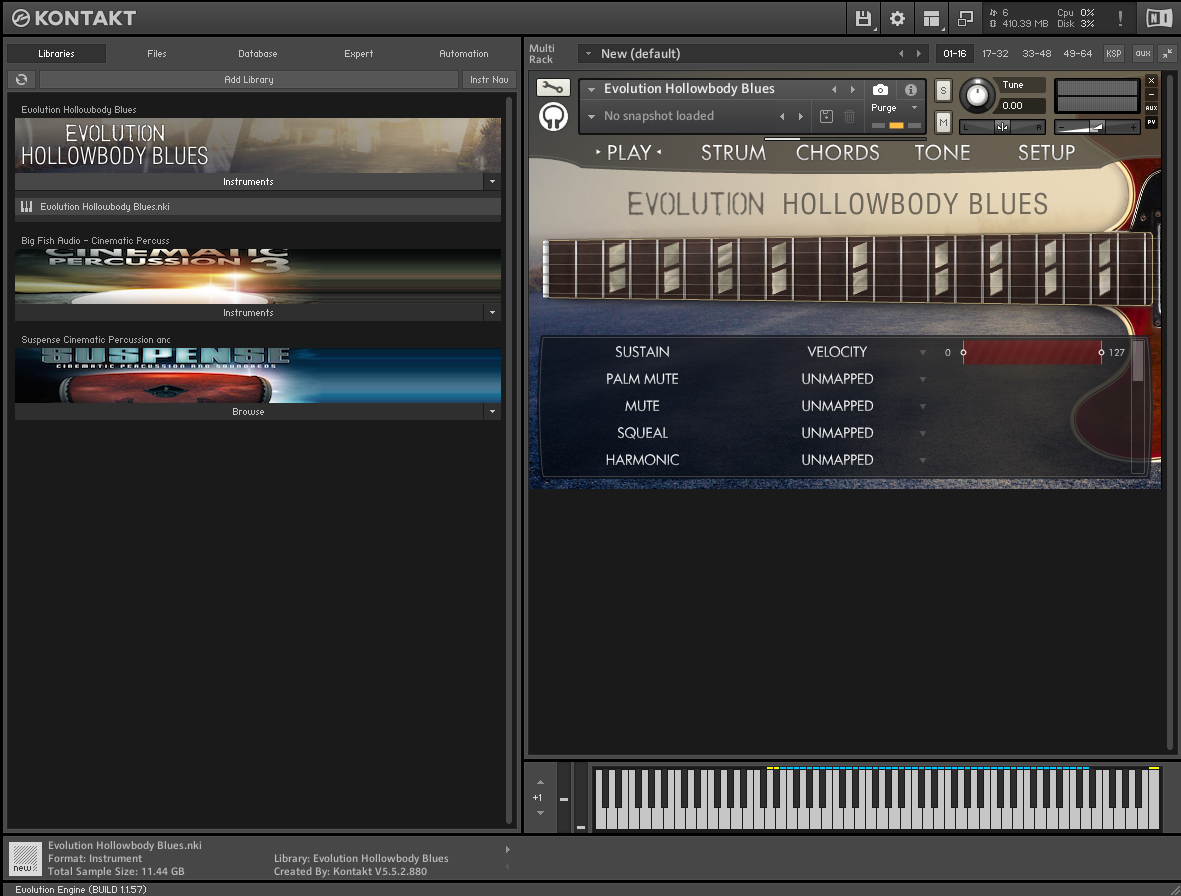
Task: Click the new instrument icon in the info pane
Action: click(25, 858)
